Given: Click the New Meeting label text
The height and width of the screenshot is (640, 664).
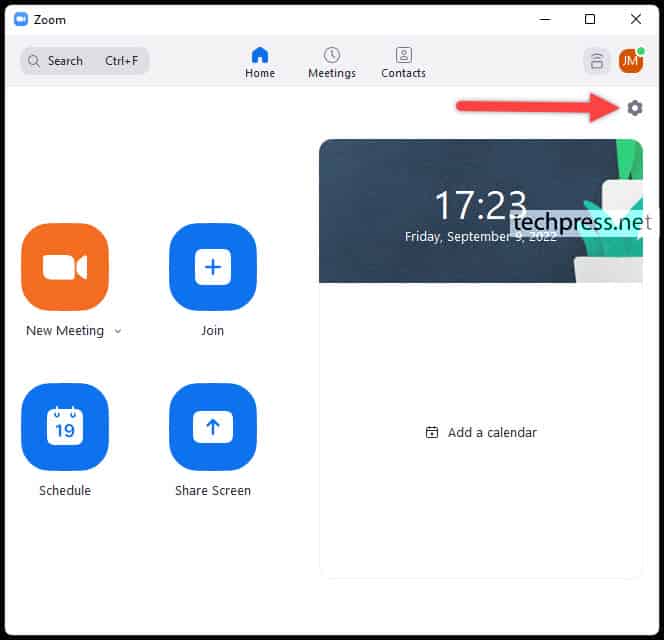Looking at the screenshot, I should 65,331.
